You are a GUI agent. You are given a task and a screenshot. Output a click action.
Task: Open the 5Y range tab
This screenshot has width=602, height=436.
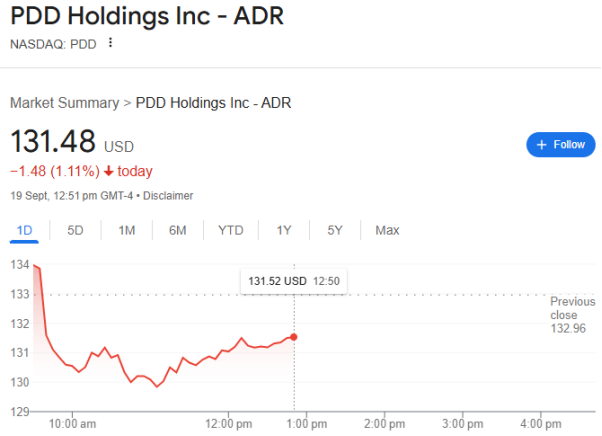tap(335, 230)
